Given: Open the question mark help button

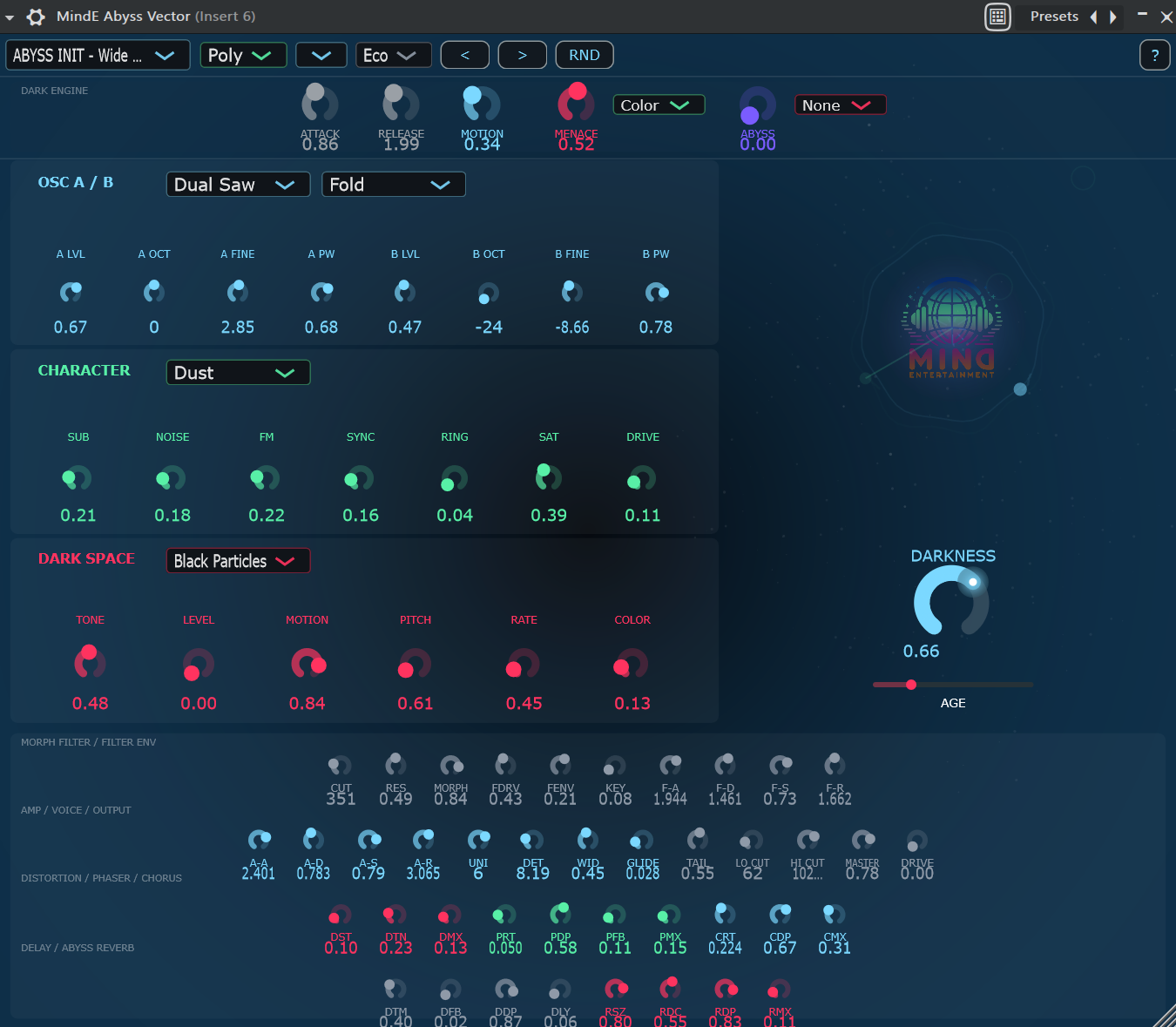Looking at the screenshot, I should click(1155, 56).
